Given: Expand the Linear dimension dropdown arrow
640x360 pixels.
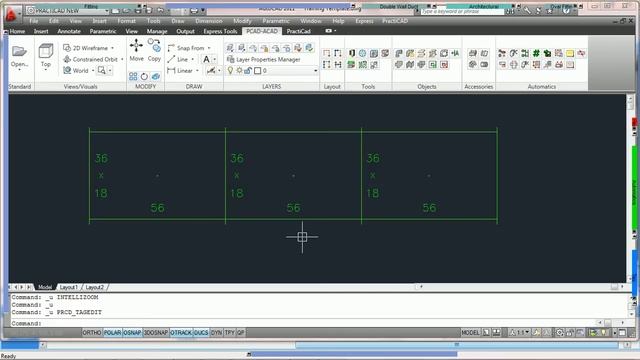Looking at the screenshot, I should (198, 71).
